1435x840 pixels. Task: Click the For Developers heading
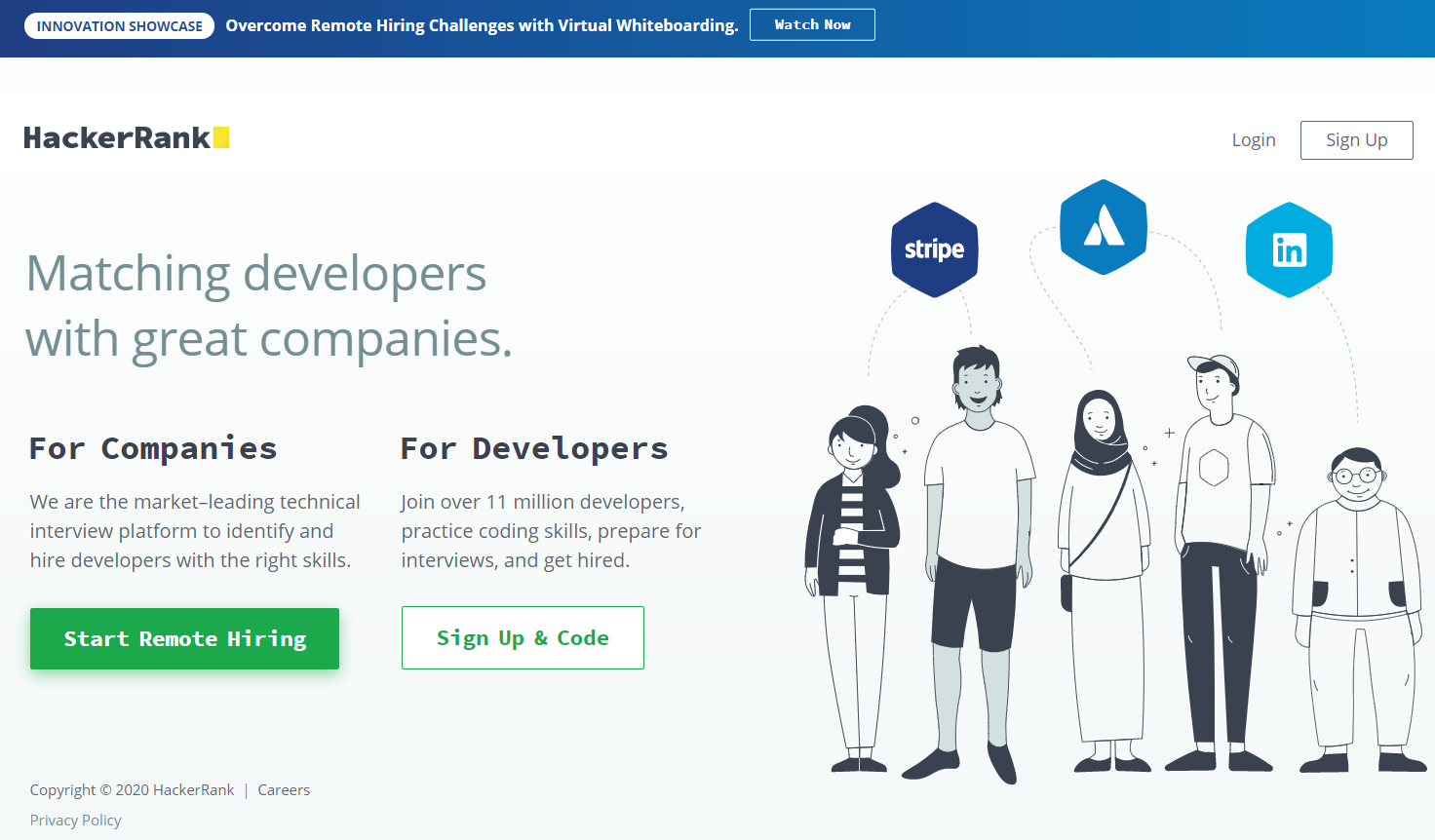534,448
